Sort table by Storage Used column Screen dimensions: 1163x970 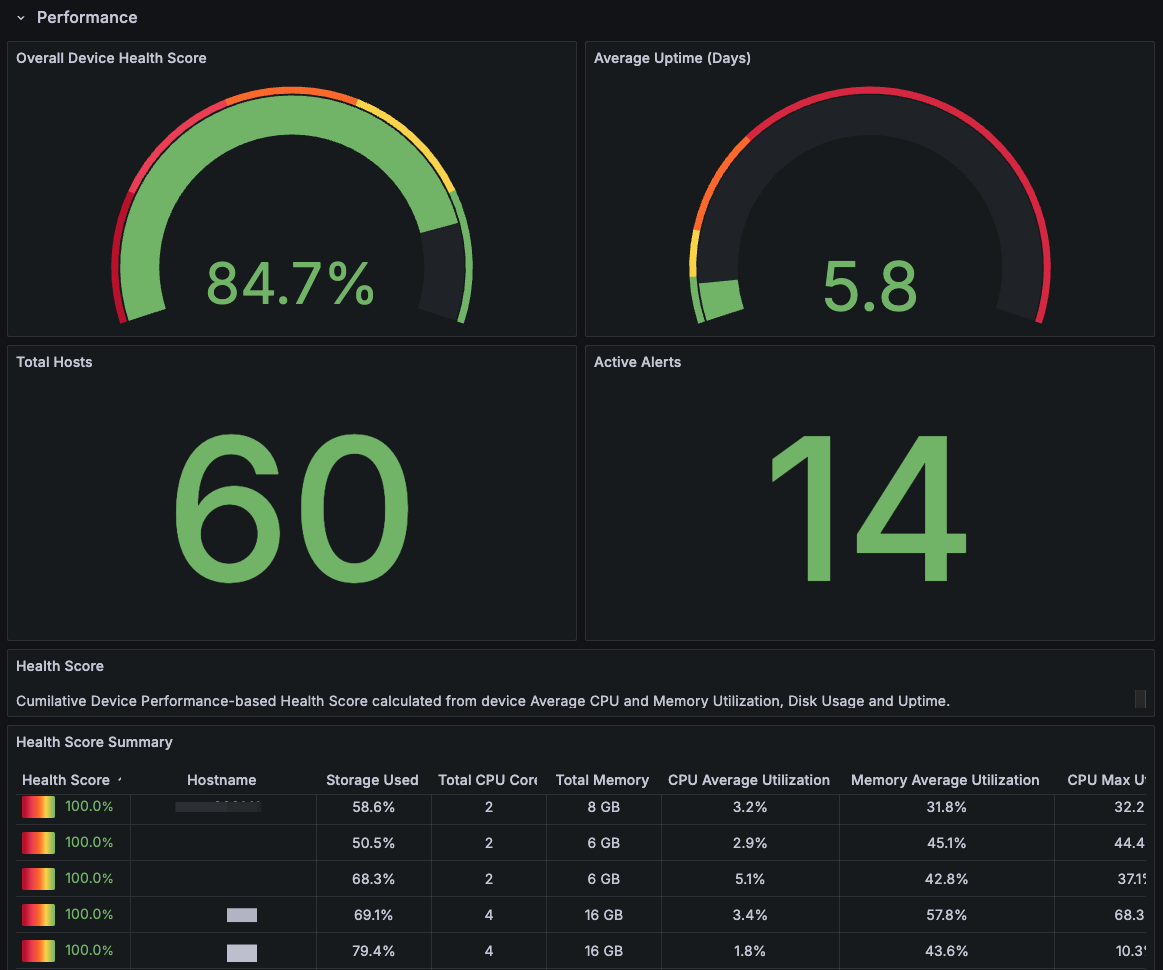pyautogui.click(x=372, y=780)
